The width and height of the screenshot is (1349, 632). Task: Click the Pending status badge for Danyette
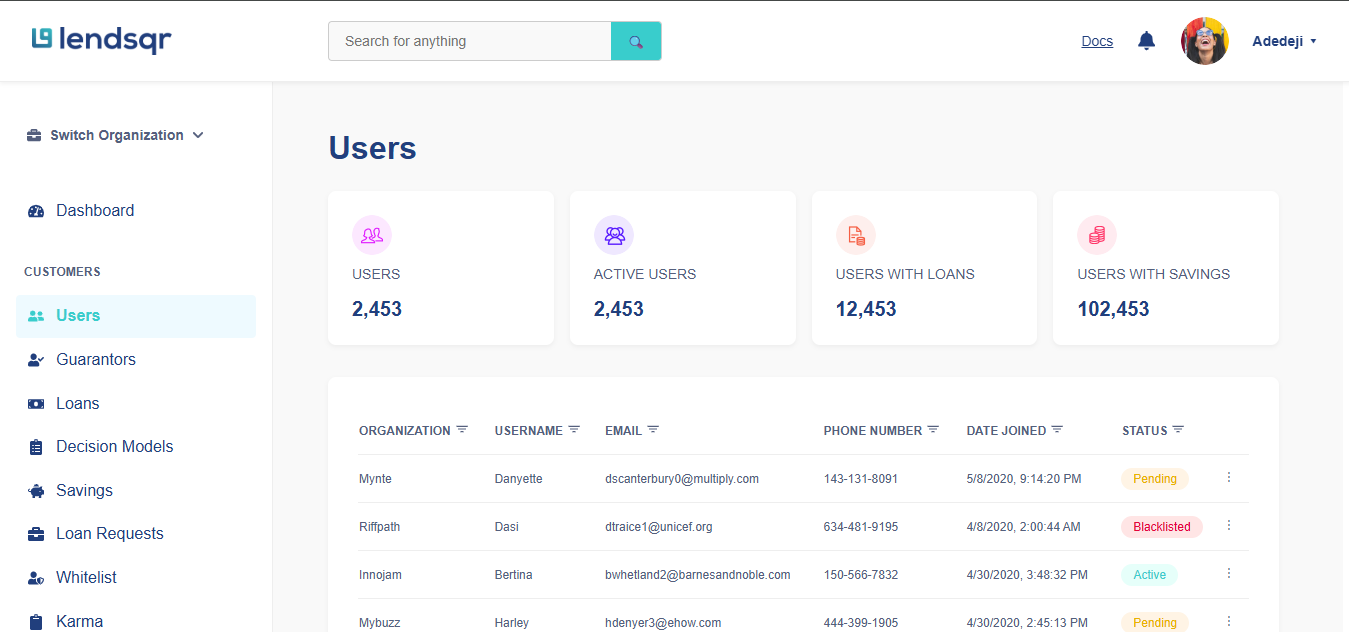click(1155, 479)
